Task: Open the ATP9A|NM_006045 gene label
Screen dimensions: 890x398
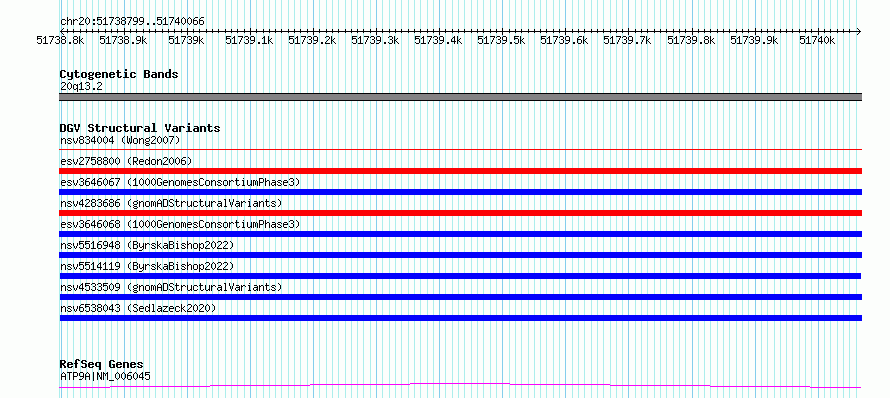Action: click(x=105, y=376)
